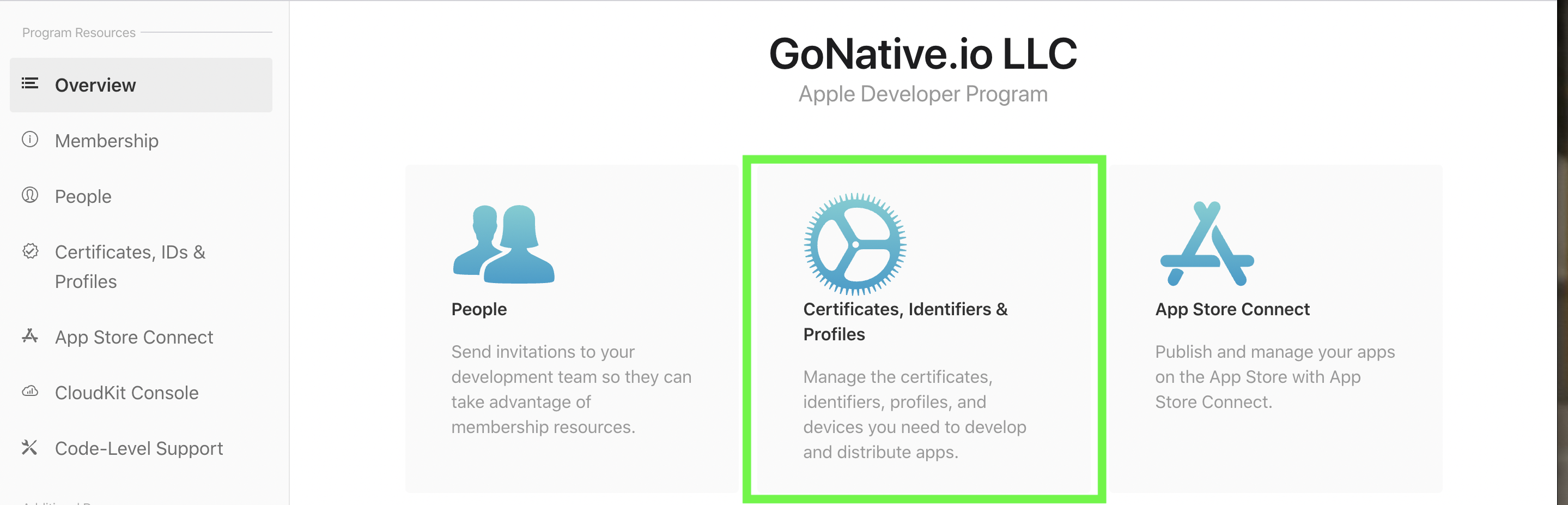The image size is (1568, 505).
Task: Click the CloudKit Console cloud icon
Action: click(30, 391)
